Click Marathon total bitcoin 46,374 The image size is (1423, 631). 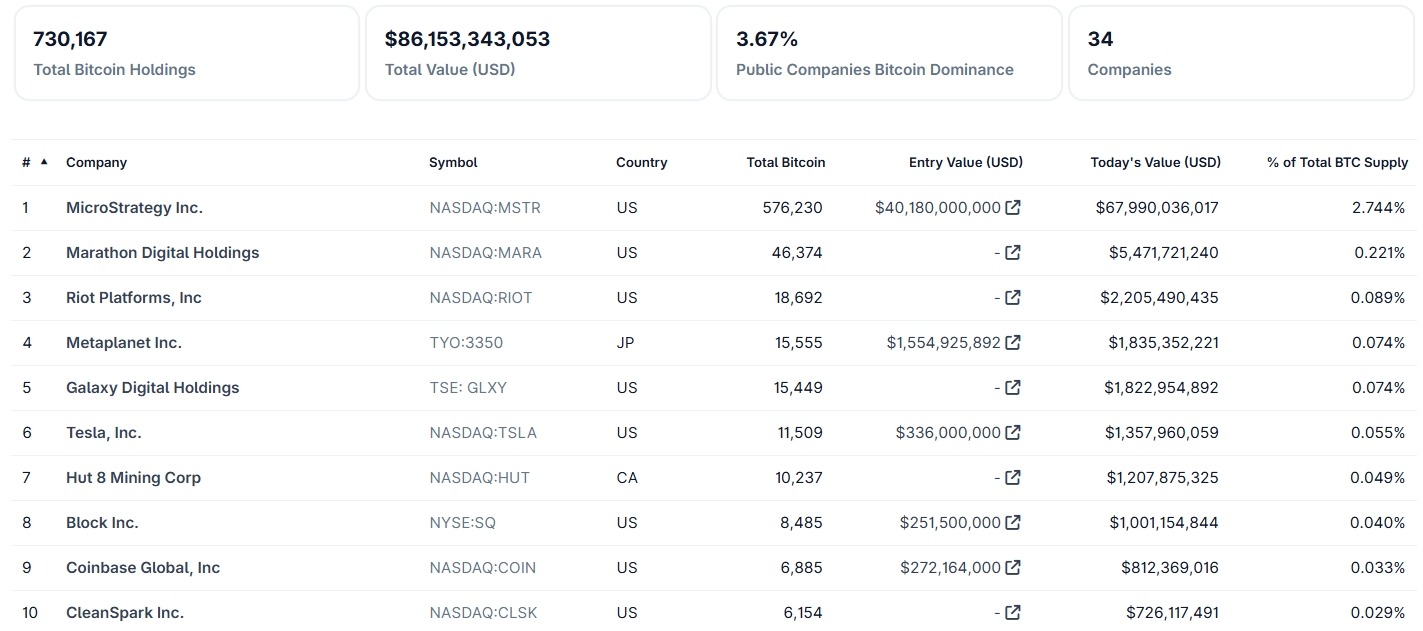click(798, 253)
